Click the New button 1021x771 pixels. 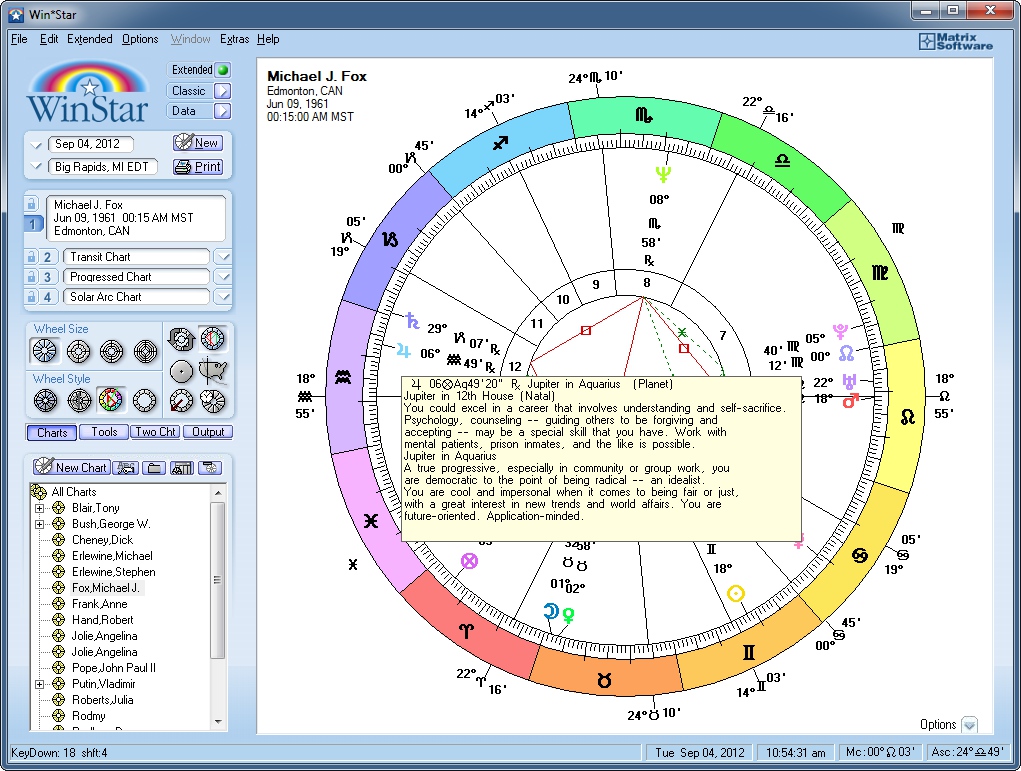pos(199,143)
